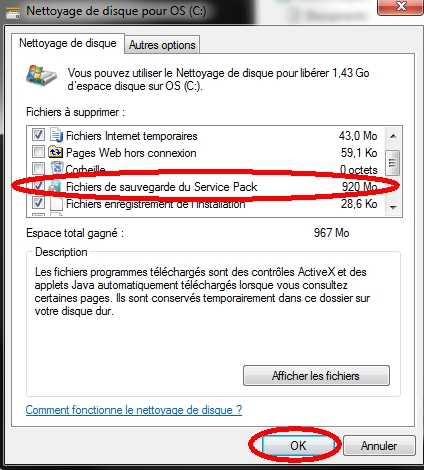Check the Corbeille checkbox
This screenshot has height=470, width=424.
click(38, 168)
